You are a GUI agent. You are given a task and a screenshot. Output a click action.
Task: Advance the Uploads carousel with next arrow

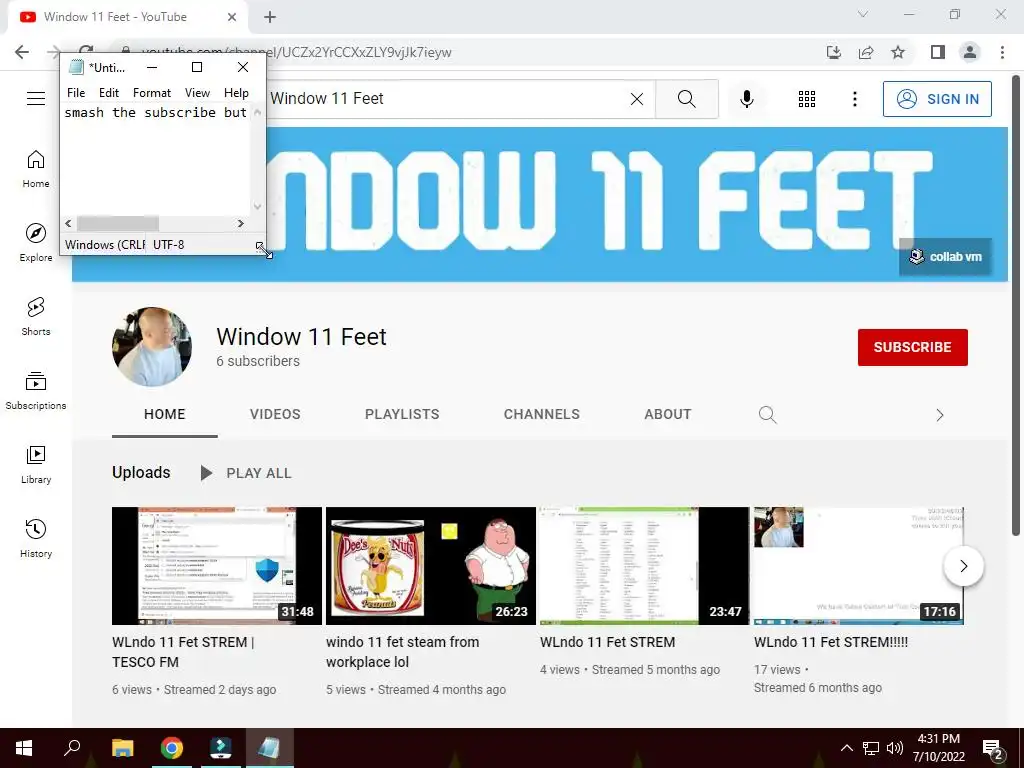click(963, 566)
